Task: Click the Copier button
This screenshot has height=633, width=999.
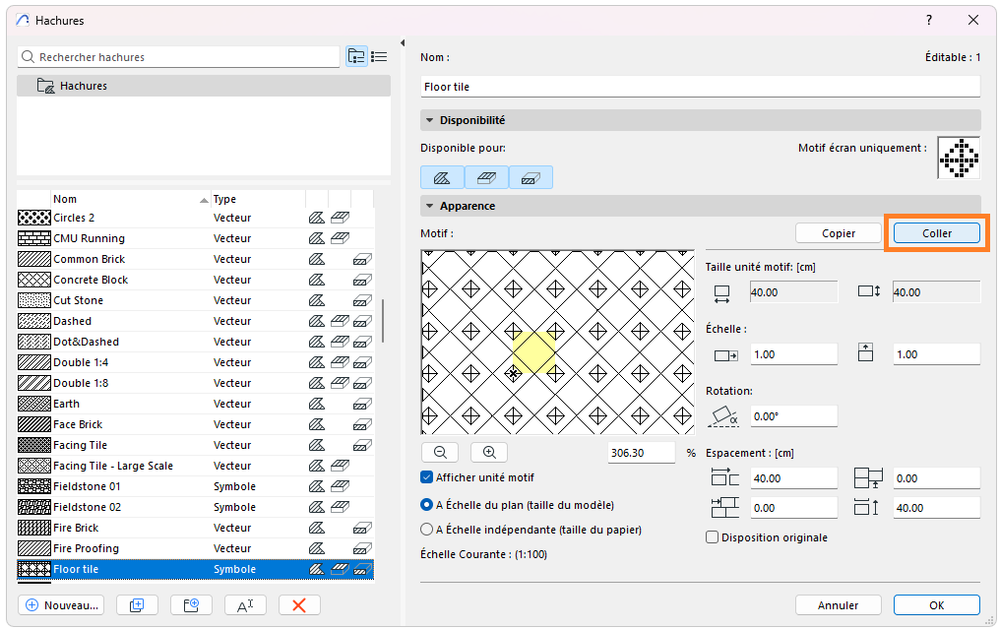Action: tap(838, 234)
